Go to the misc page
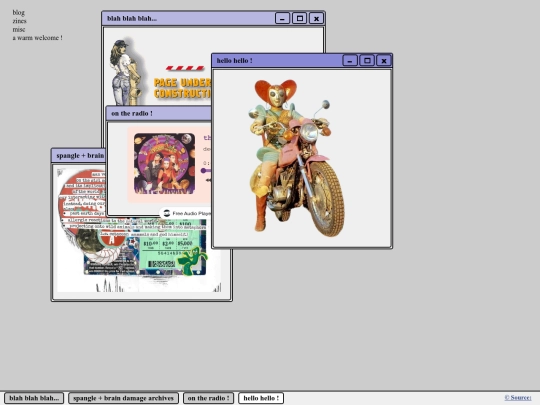Image resolution: width=540 pixels, height=405 pixels. tap(19, 30)
